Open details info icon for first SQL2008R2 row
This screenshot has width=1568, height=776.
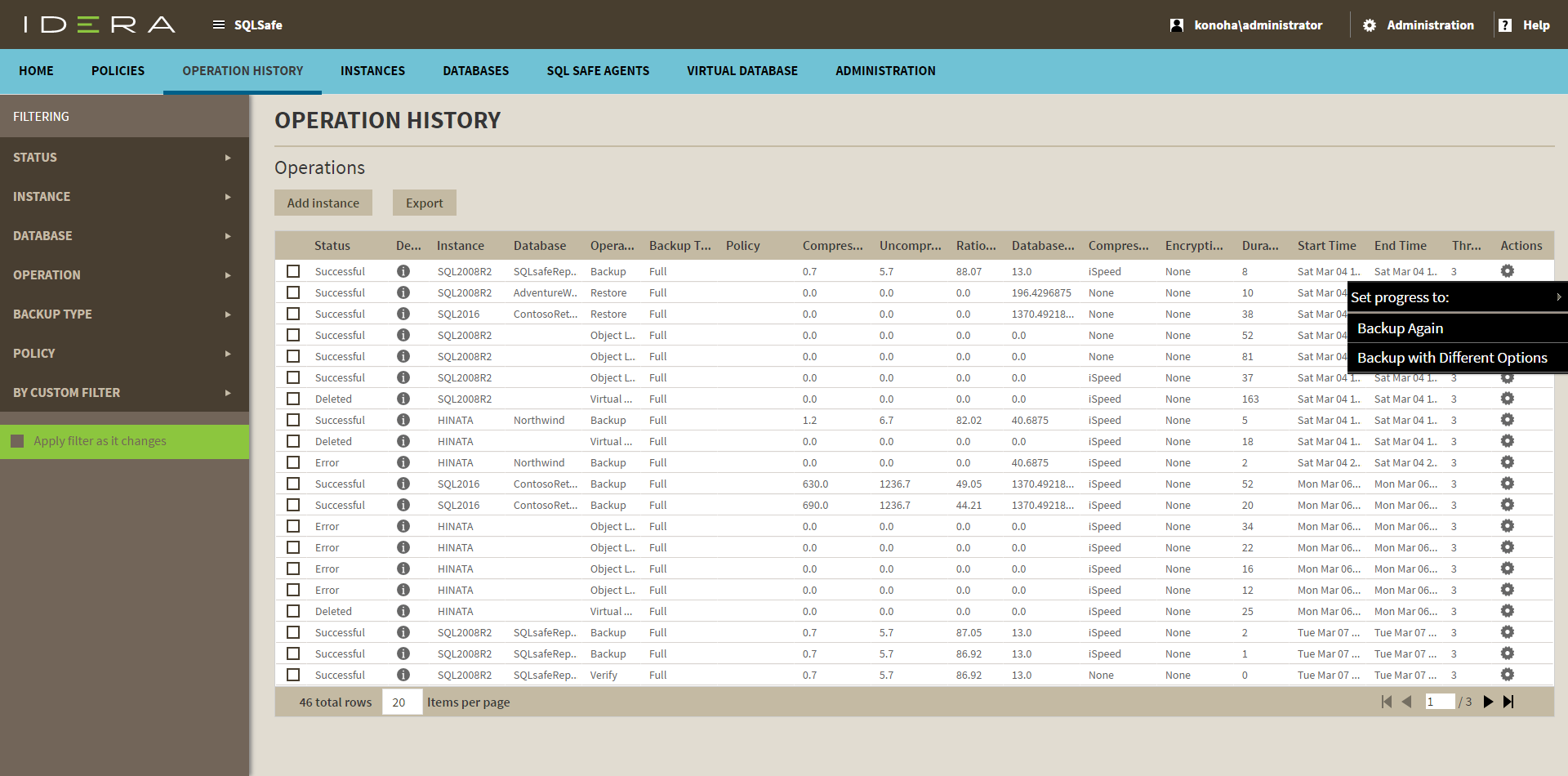(403, 271)
